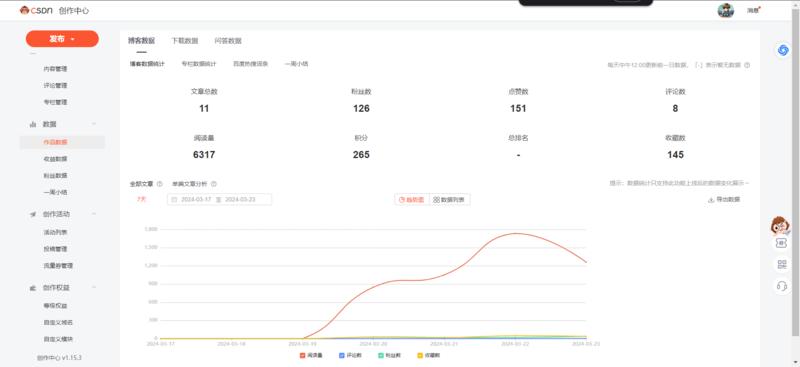Click the 阅读量 value 6317
800x367 pixels.
point(204,155)
